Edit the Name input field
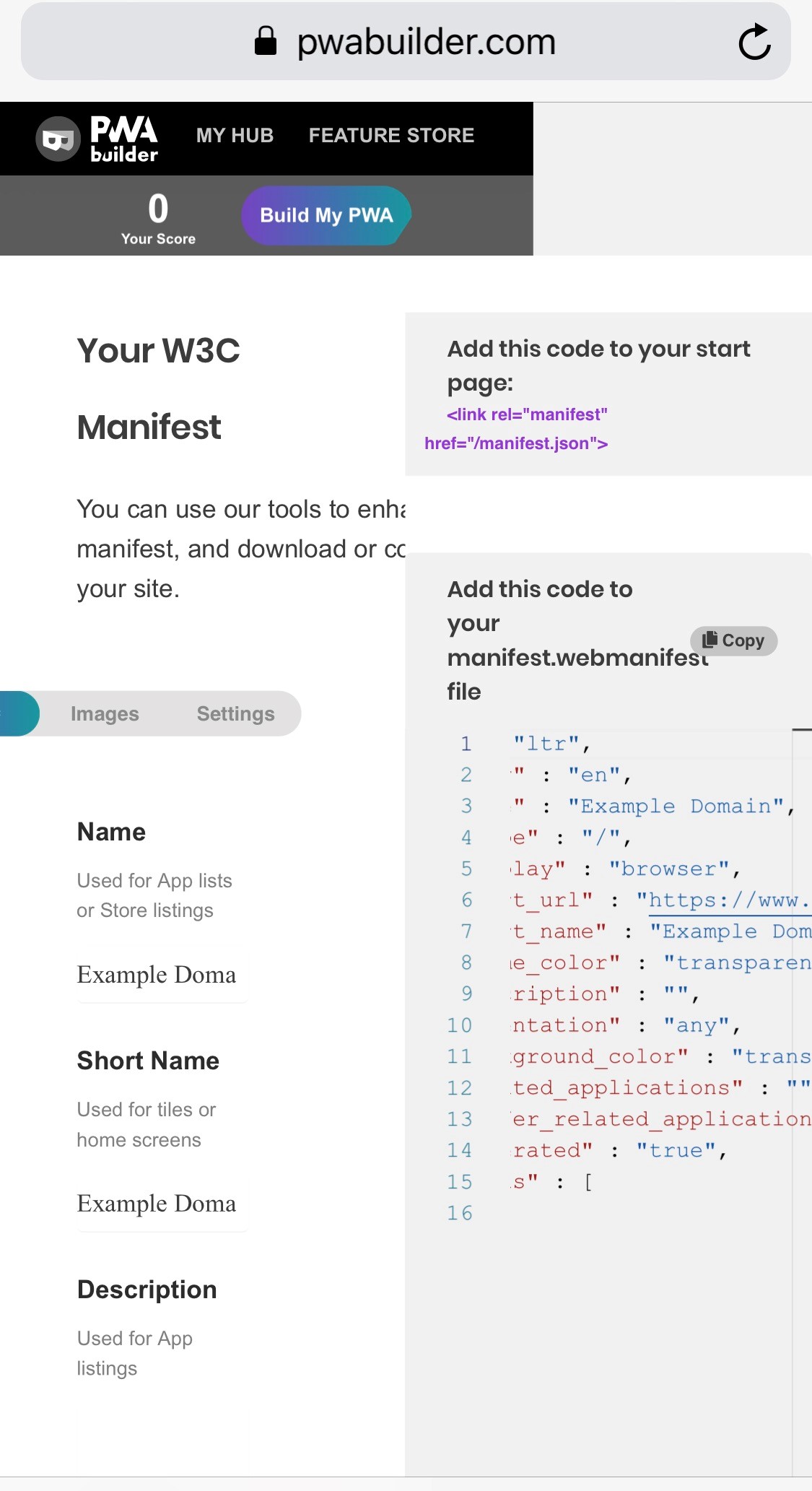The height and width of the screenshot is (1491, 812). click(x=162, y=975)
